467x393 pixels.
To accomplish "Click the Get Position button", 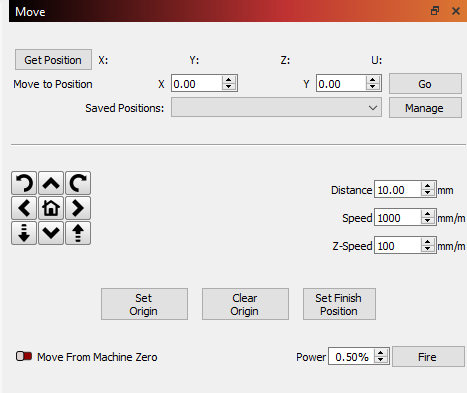I will pyautogui.click(x=53, y=60).
